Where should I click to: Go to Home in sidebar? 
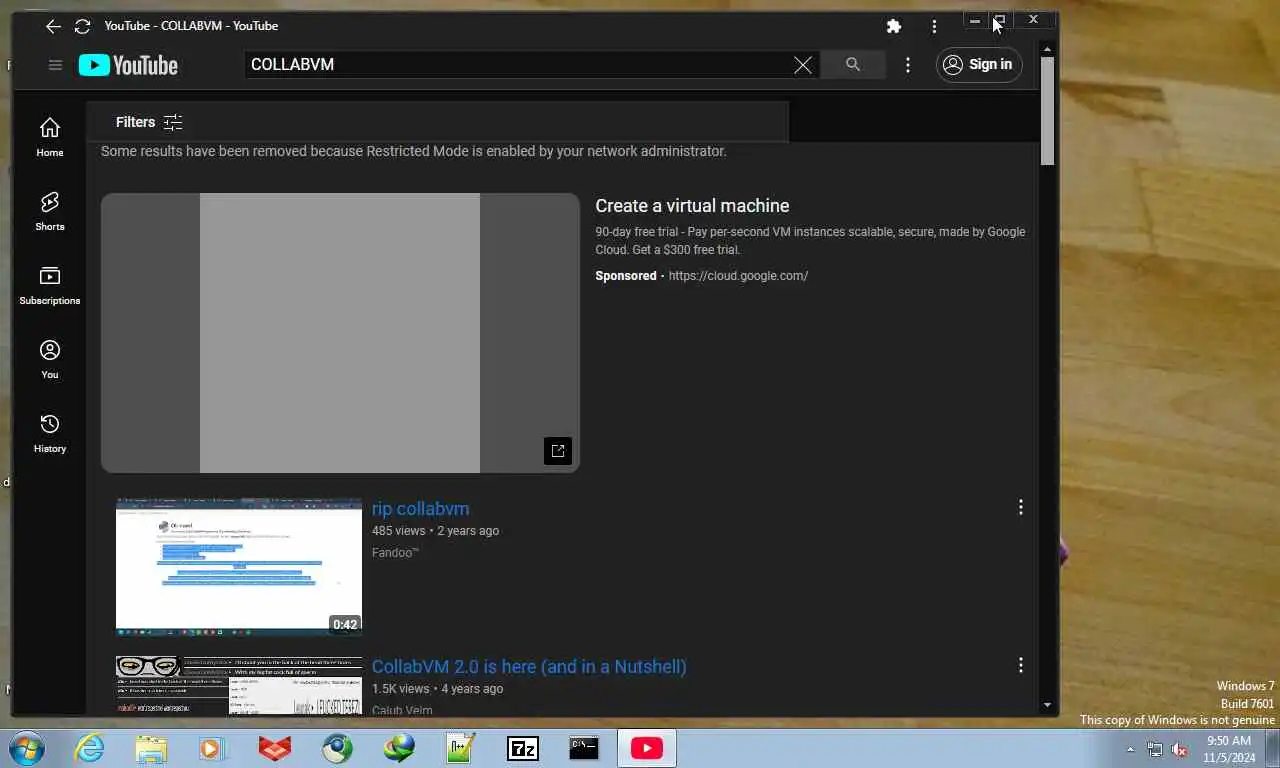pos(50,137)
